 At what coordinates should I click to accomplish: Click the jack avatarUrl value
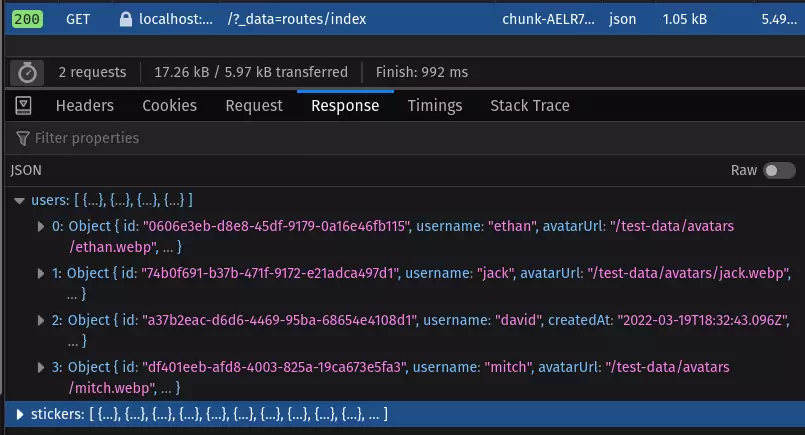click(x=689, y=273)
